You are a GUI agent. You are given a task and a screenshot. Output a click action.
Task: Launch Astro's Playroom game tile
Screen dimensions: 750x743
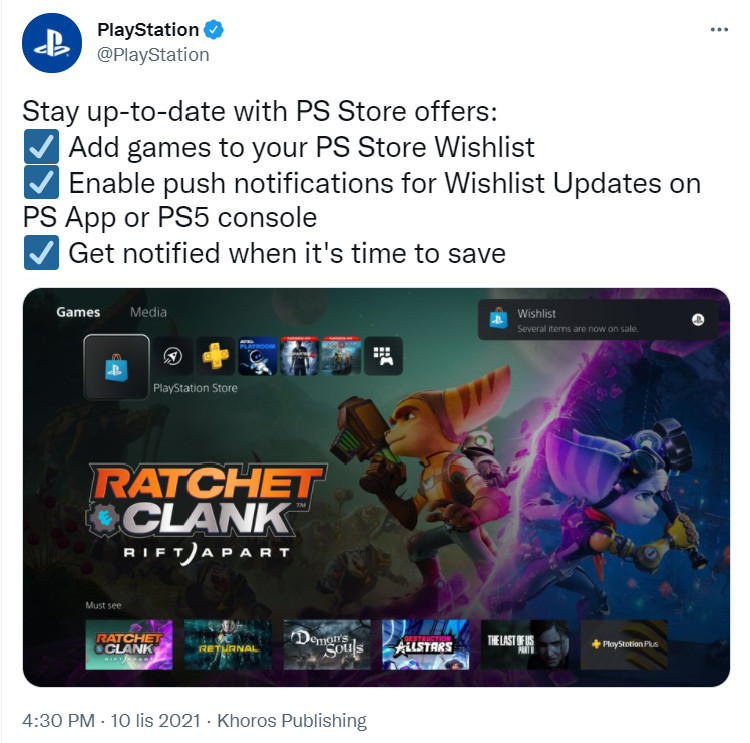(x=257, y=356)
